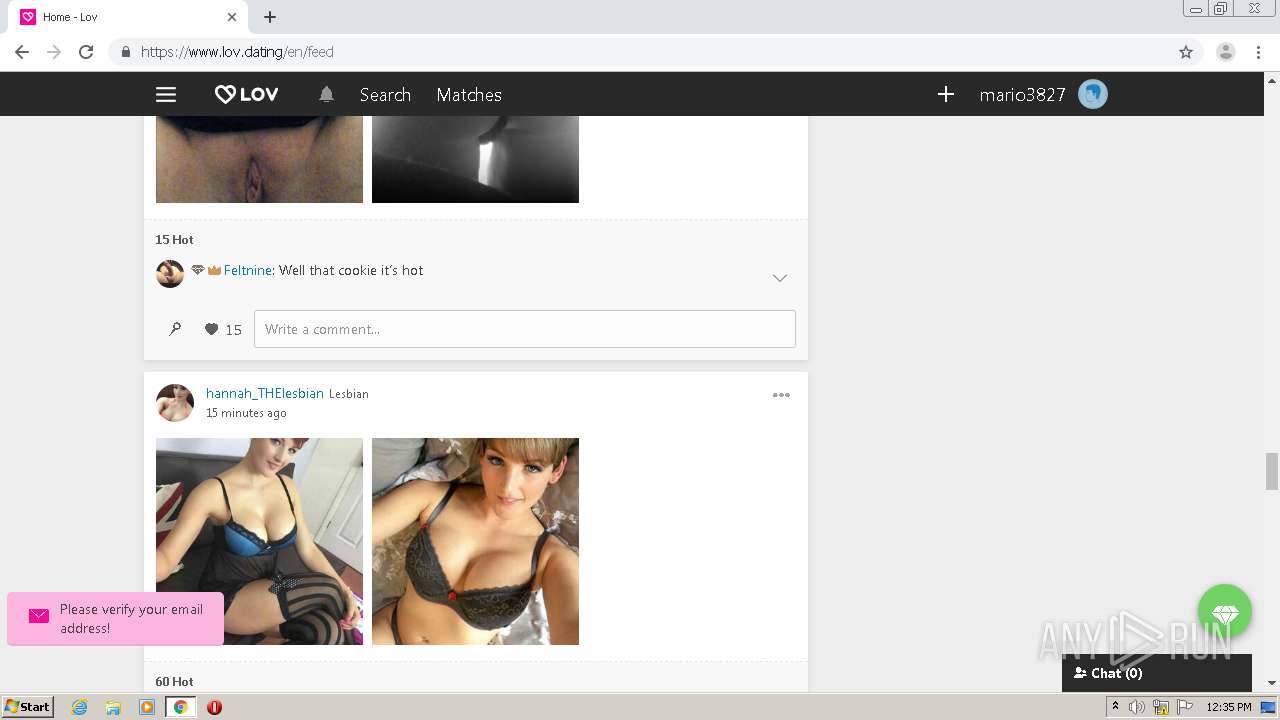Go to the Search page
Viewport: 1280px width, 720px height.
pyautogui.click(x=385, y=95)
